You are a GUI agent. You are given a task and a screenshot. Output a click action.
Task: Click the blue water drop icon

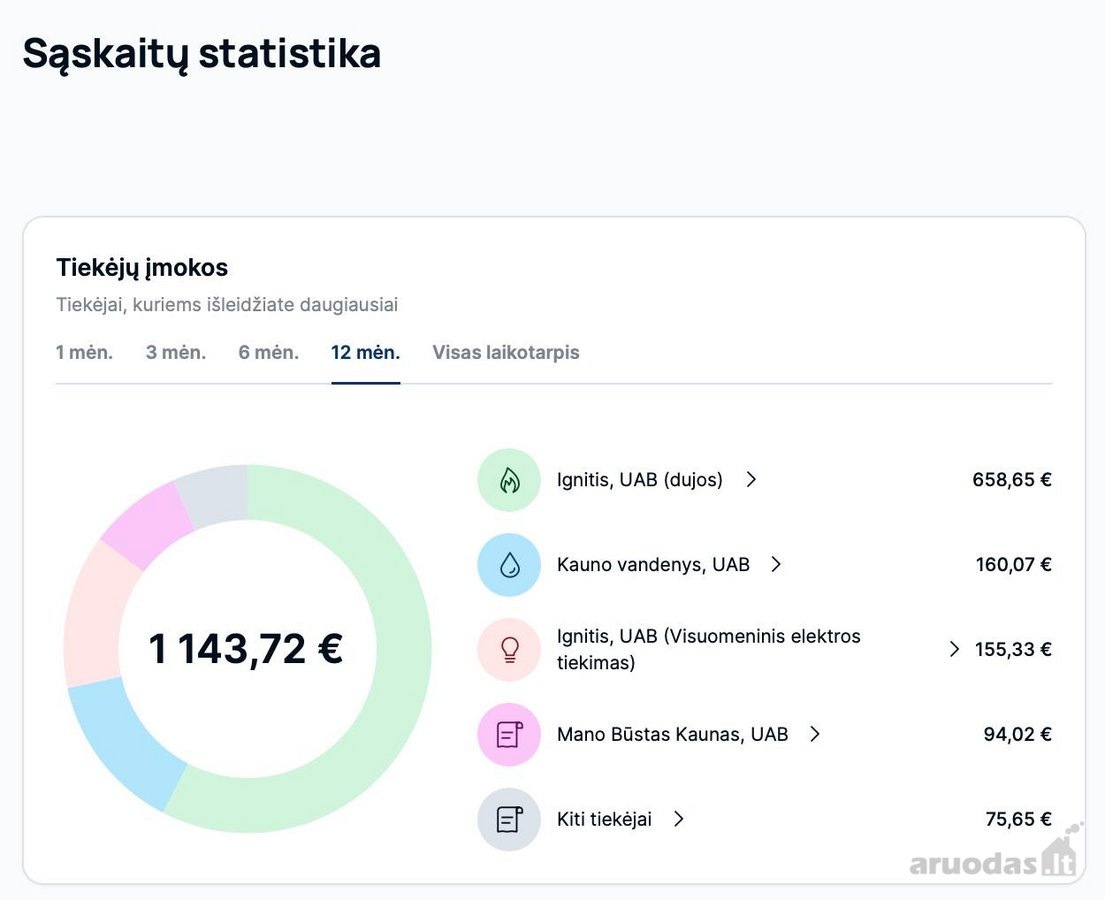coord(509,565)
